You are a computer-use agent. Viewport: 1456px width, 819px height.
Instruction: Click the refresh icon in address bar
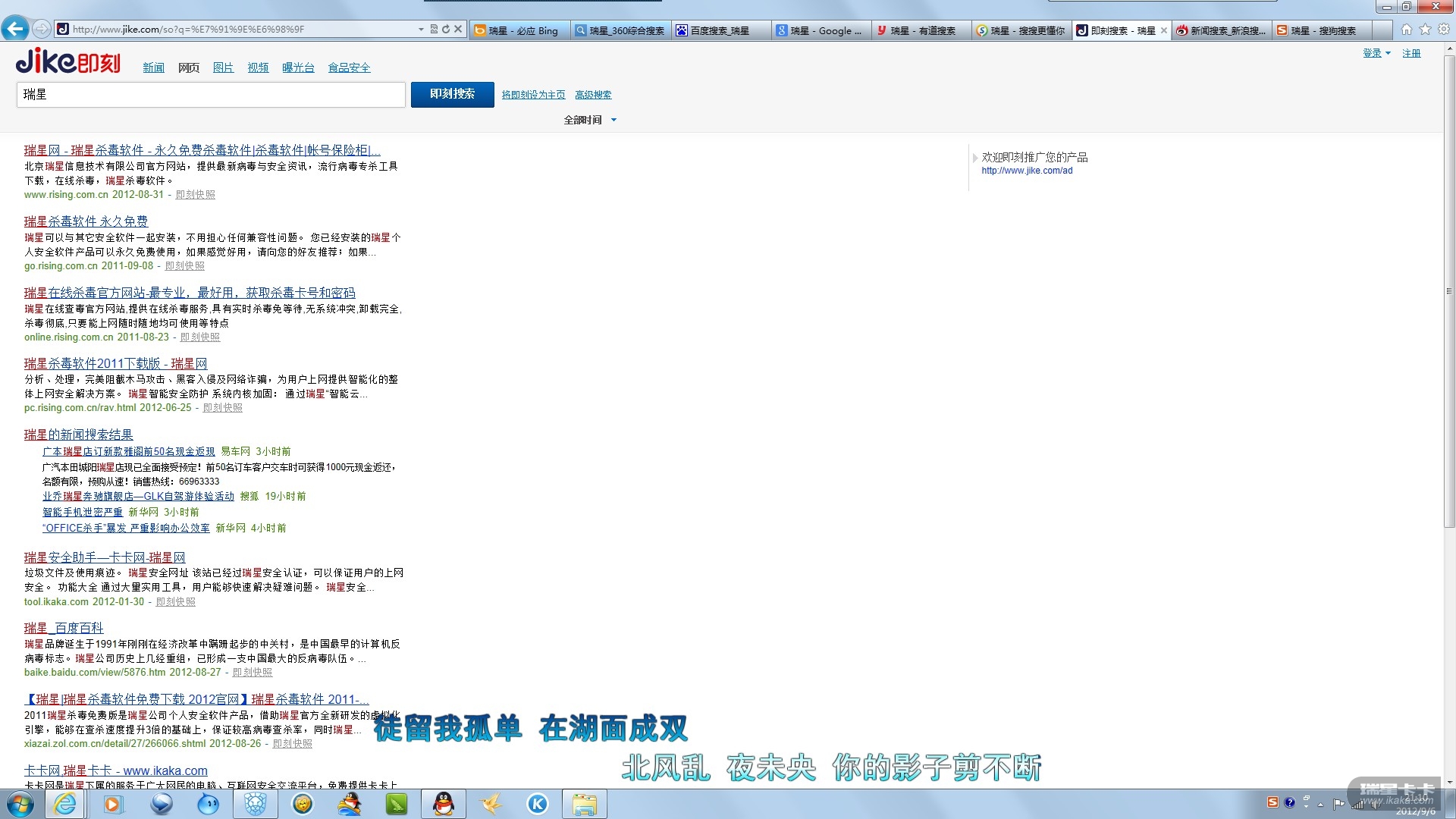pyautogui.click(x=446, y=30)
